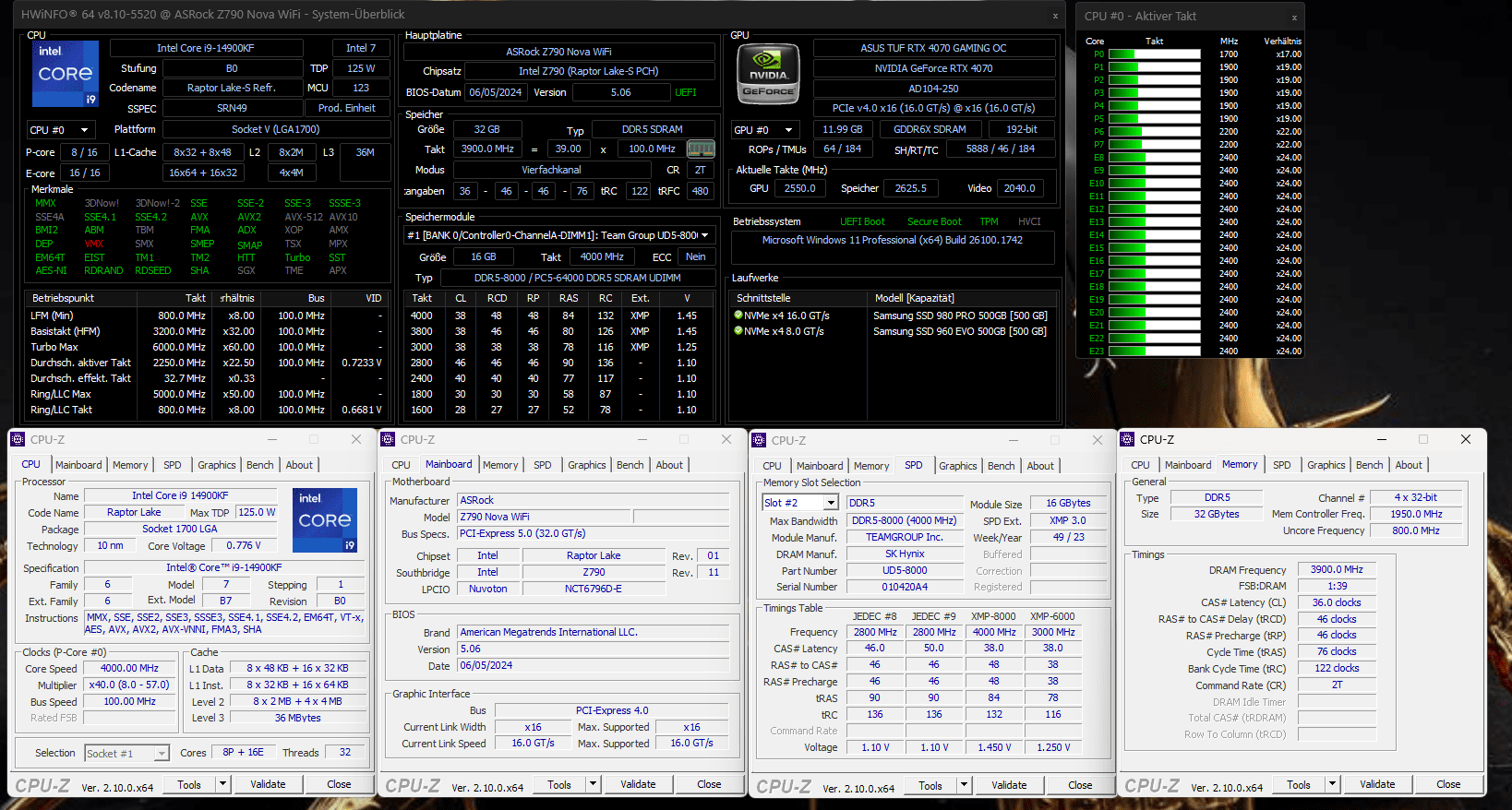Viewport: 1512px width, 810px height.
Task: Click the NVIDIA GeForce logo in HWiNFO
Action: pos(768,74)
